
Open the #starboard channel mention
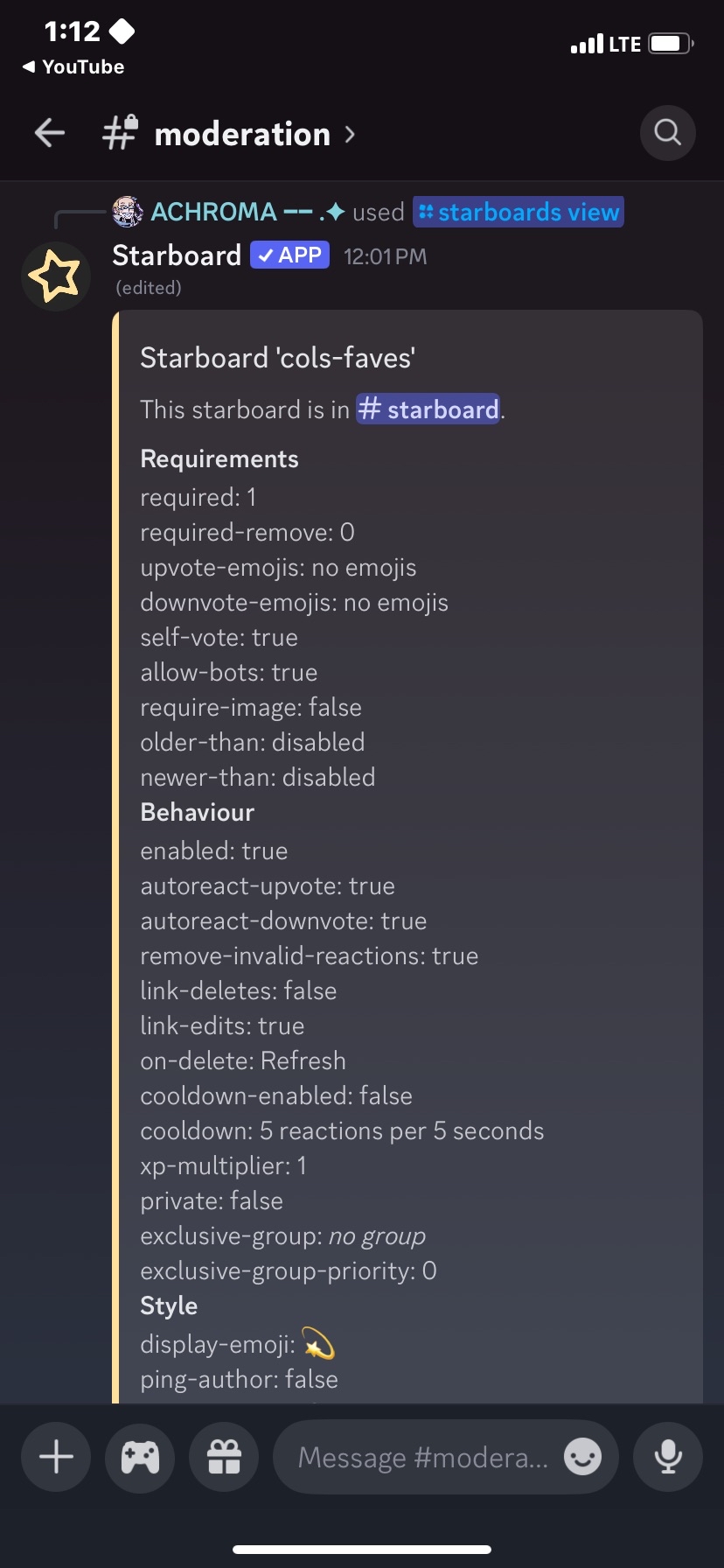tap(428, 409)
